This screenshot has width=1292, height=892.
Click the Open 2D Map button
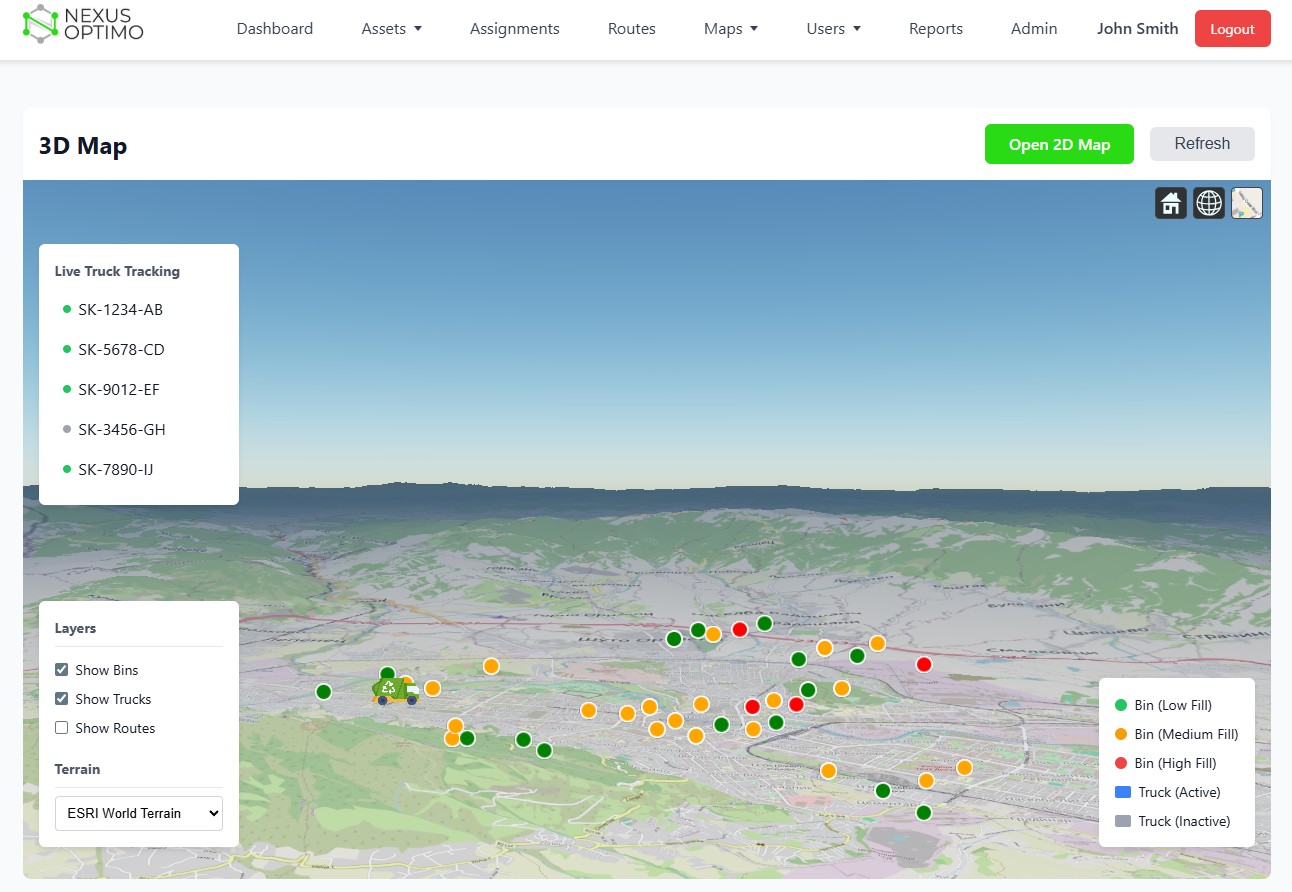(1059, 144)
